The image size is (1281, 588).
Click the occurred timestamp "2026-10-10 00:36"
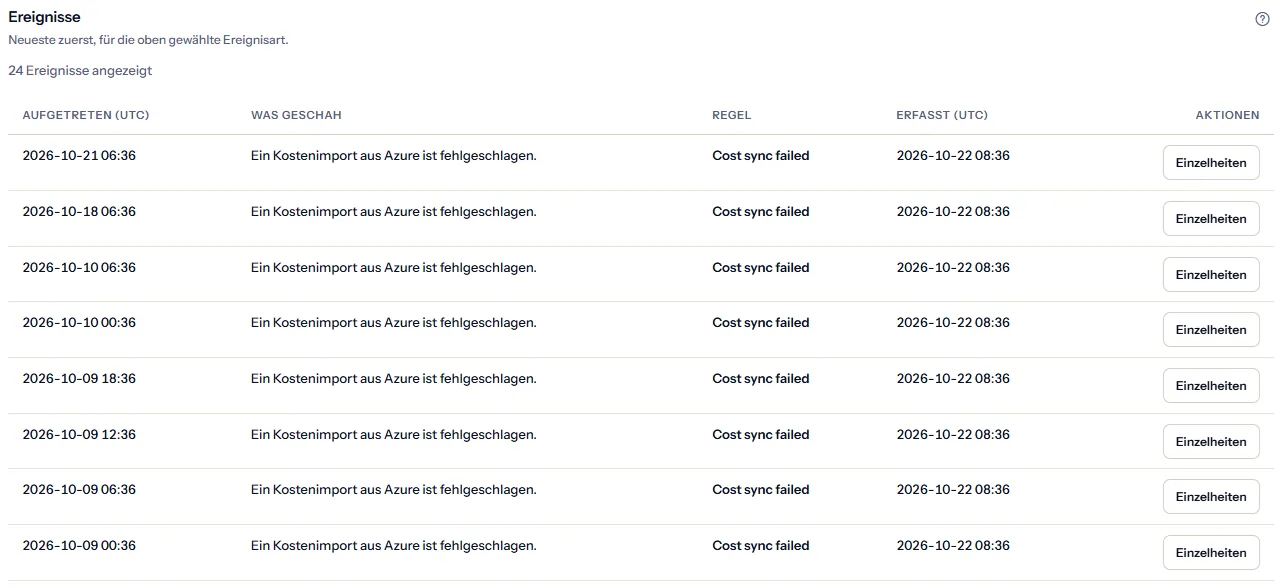pos(79,323)
